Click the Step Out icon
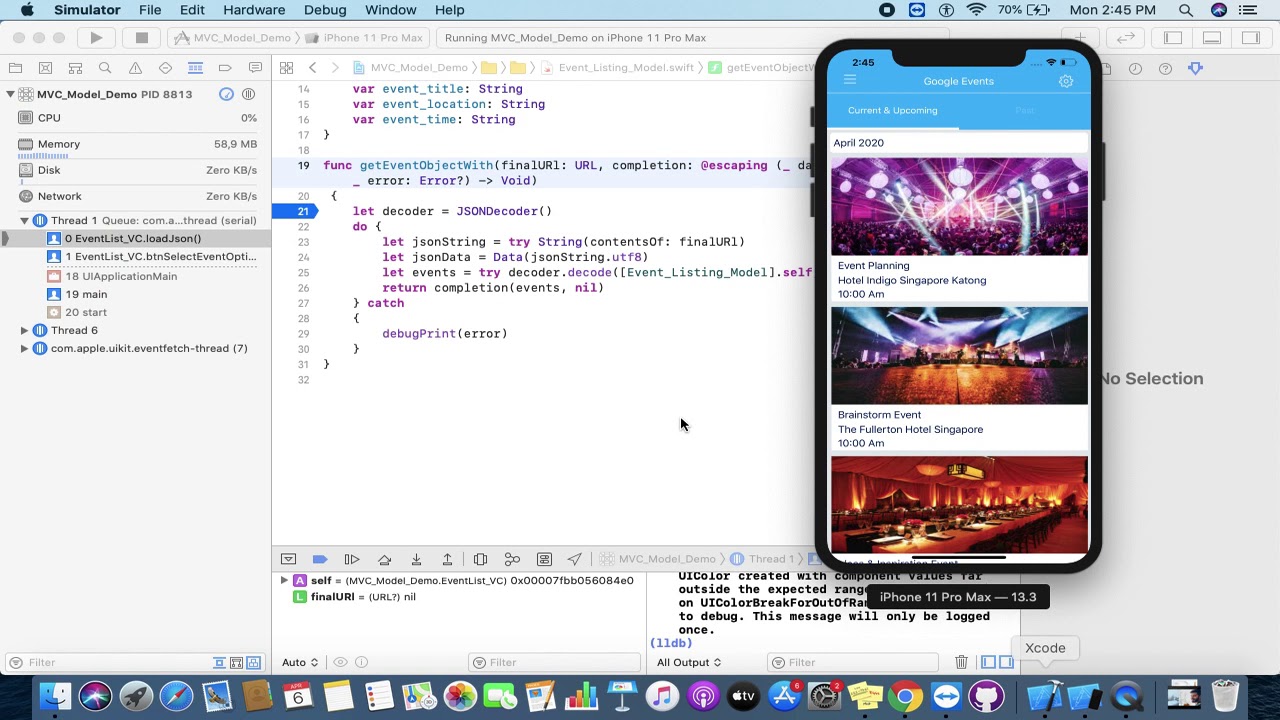 pos(448,559)
